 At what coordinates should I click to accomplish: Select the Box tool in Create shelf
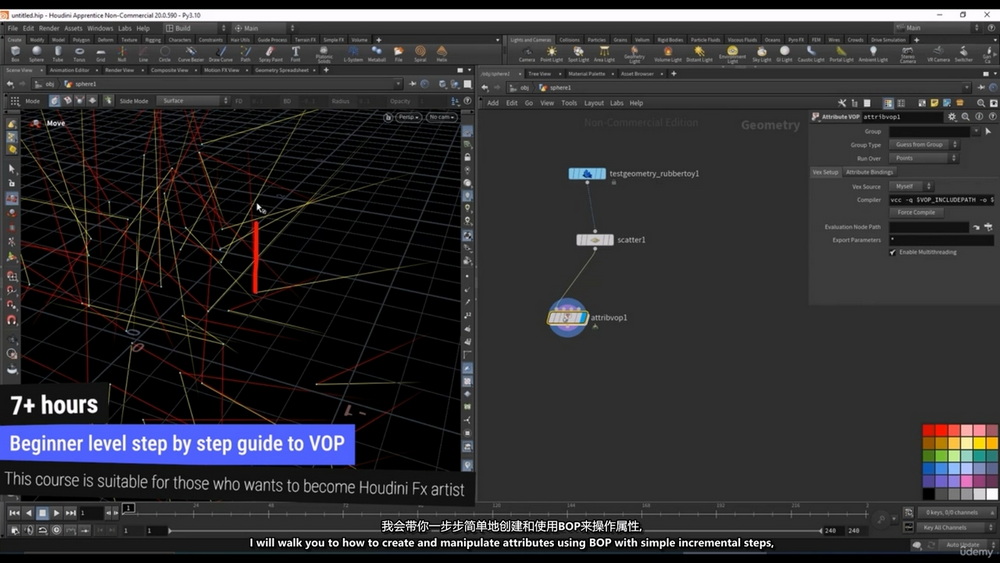click(x=15, y=54)
